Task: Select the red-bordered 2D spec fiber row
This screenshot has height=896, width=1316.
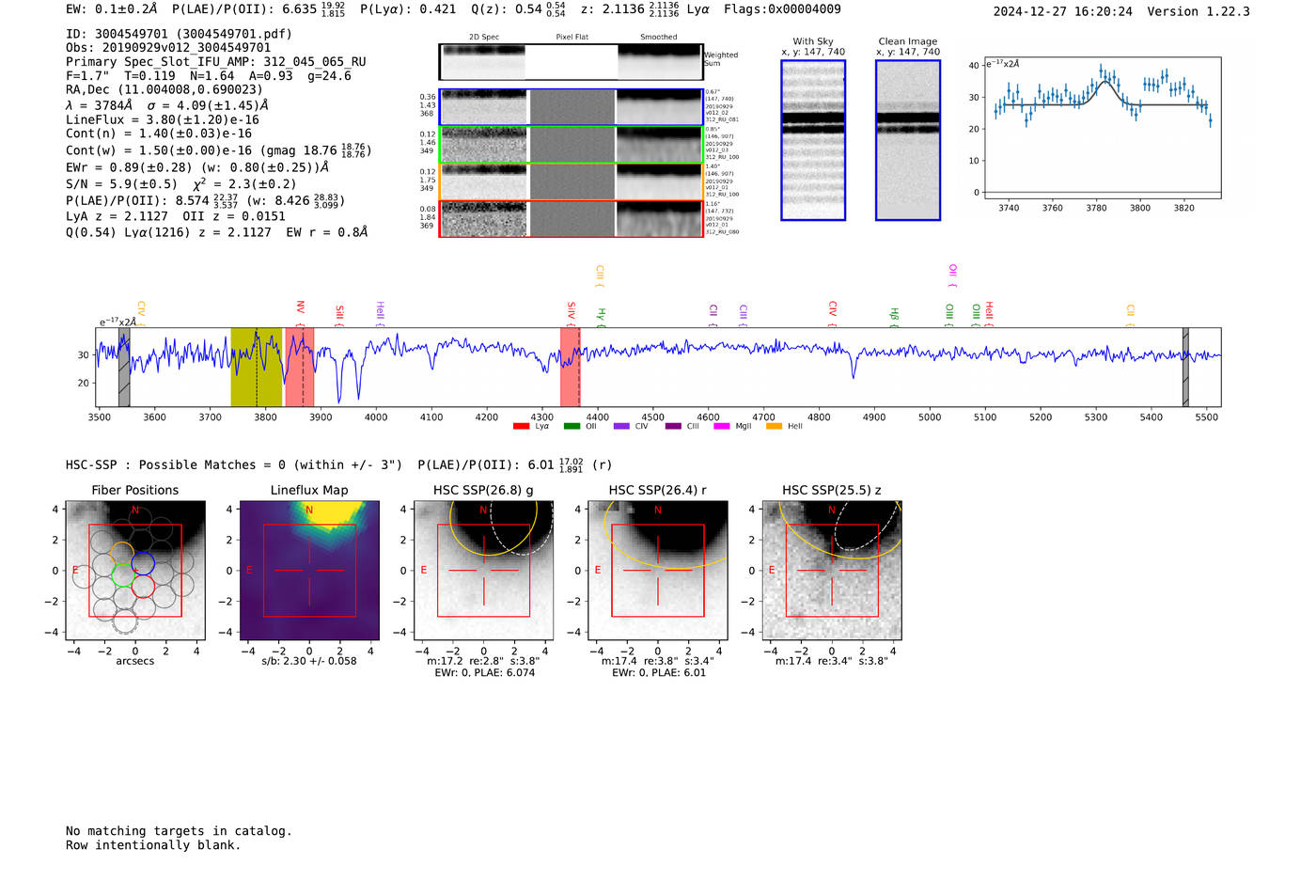Action: [x=571, y=218]
